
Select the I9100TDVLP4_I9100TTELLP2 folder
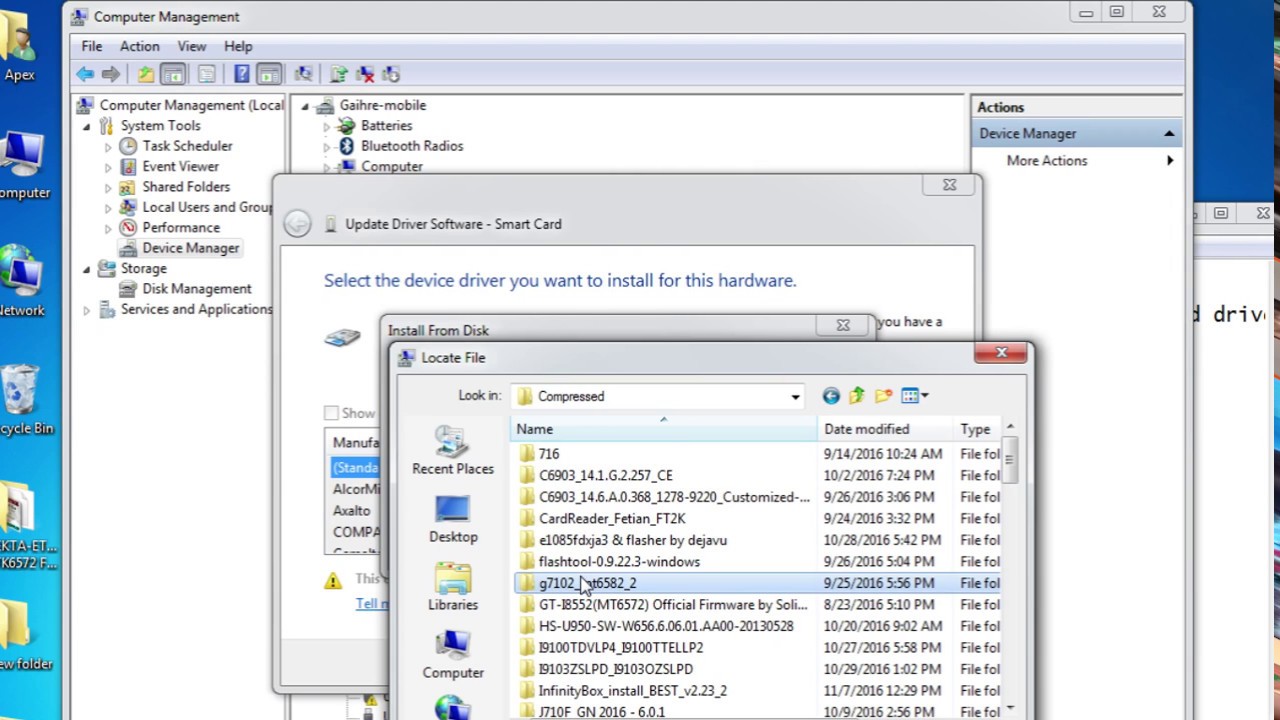(x=620, y=648)
